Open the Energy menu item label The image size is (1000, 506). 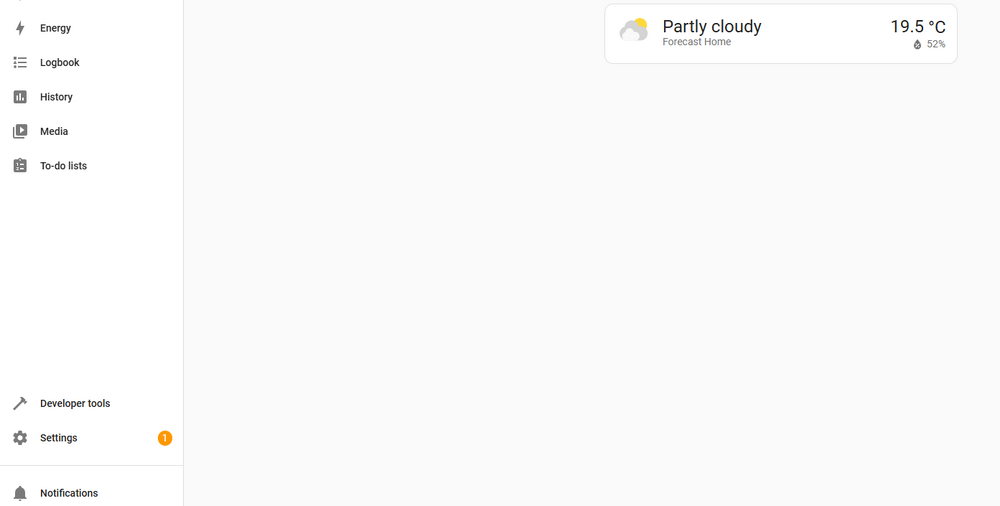tap(56, 28)
